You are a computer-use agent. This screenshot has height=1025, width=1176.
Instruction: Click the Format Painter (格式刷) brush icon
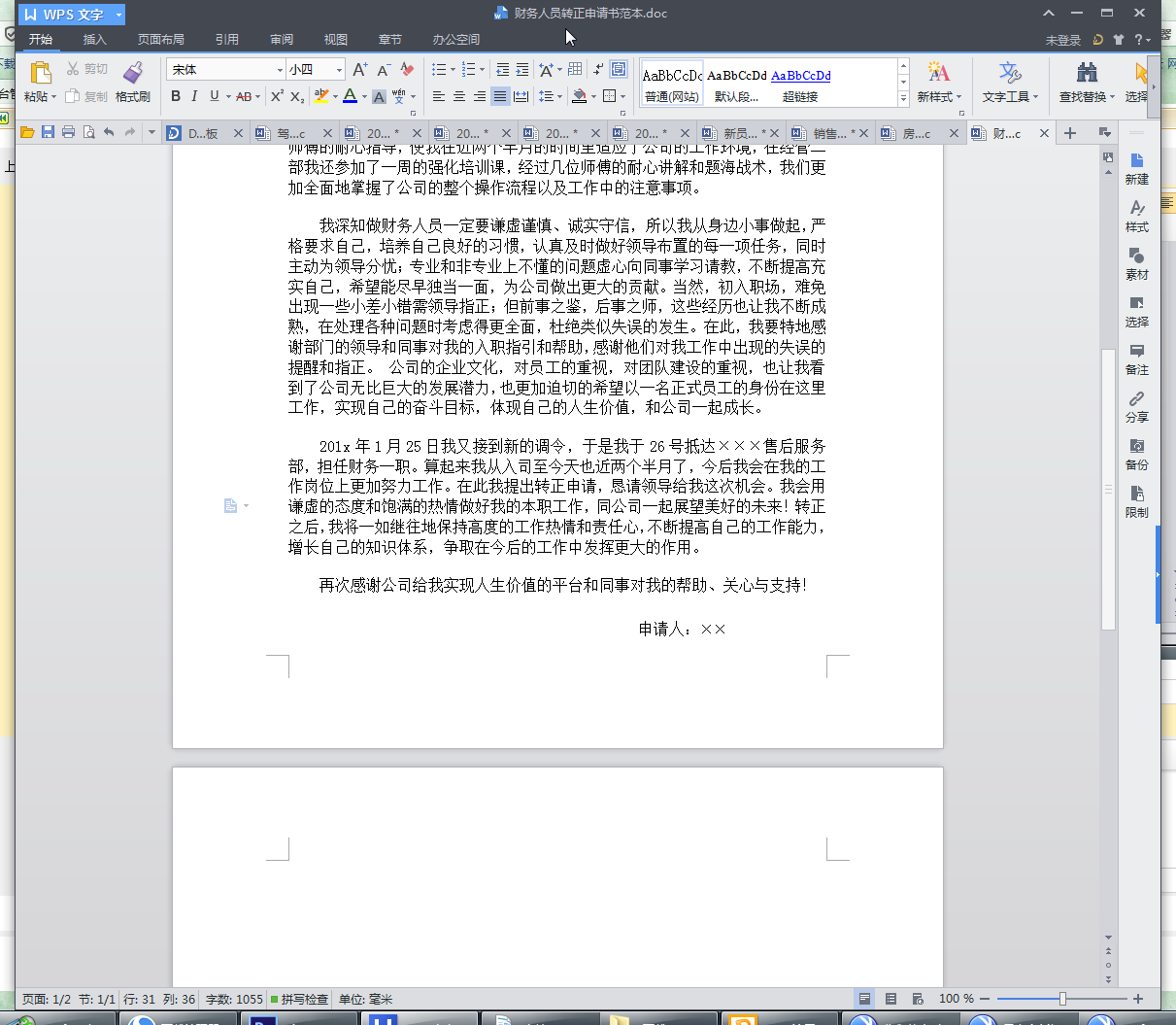click(x=133, y=73)
